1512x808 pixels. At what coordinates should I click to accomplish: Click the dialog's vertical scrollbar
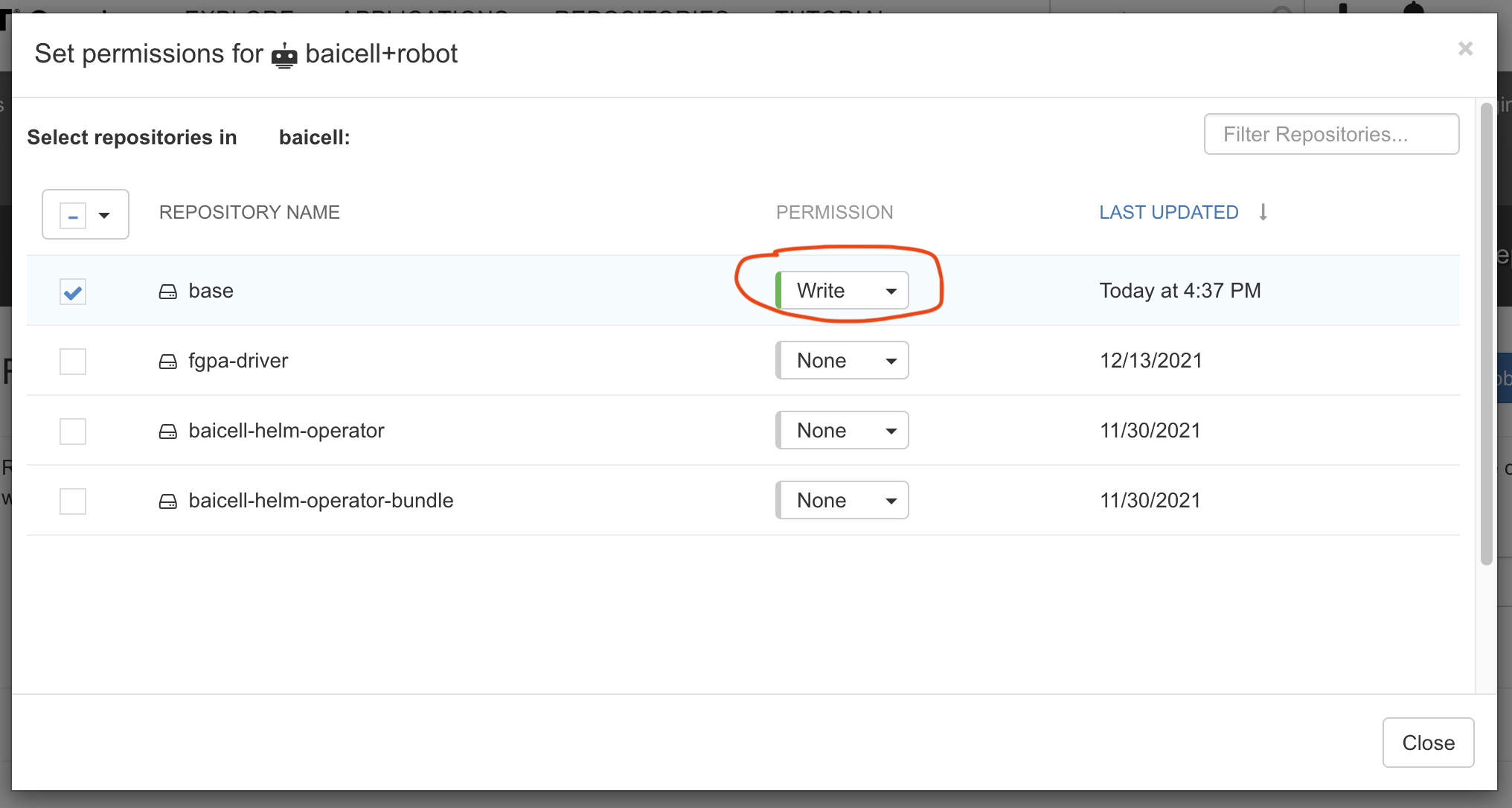[1486, 335]
